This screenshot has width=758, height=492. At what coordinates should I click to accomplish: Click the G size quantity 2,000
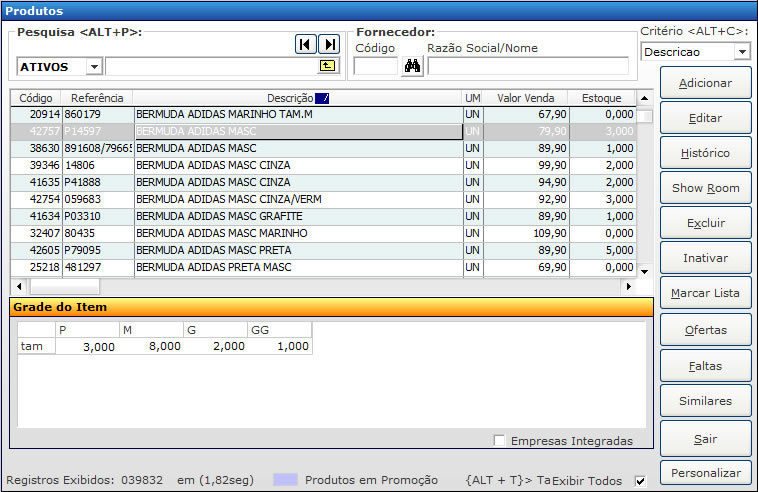[x=216, y=346]
